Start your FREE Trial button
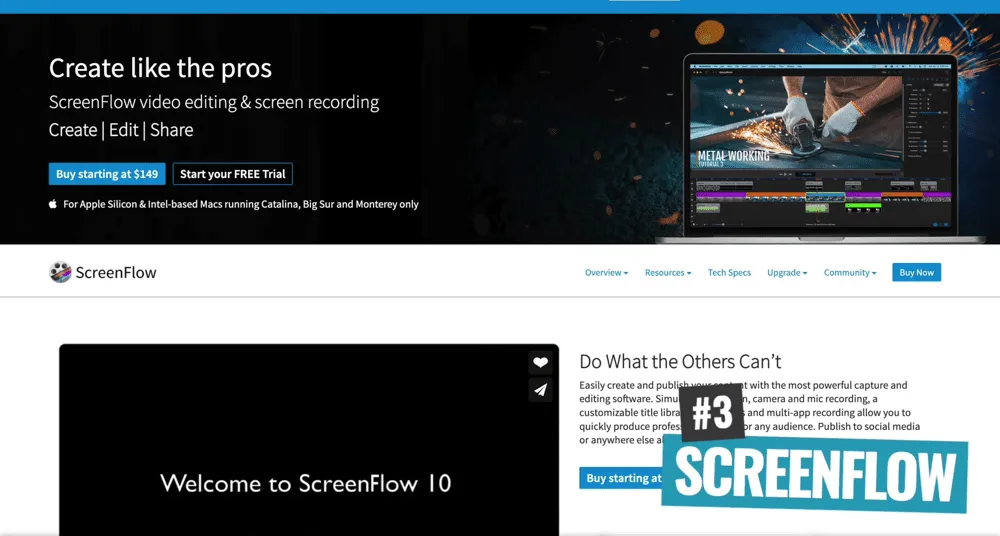Viewport: 1000px width, 536px height. tap(232, 174)
